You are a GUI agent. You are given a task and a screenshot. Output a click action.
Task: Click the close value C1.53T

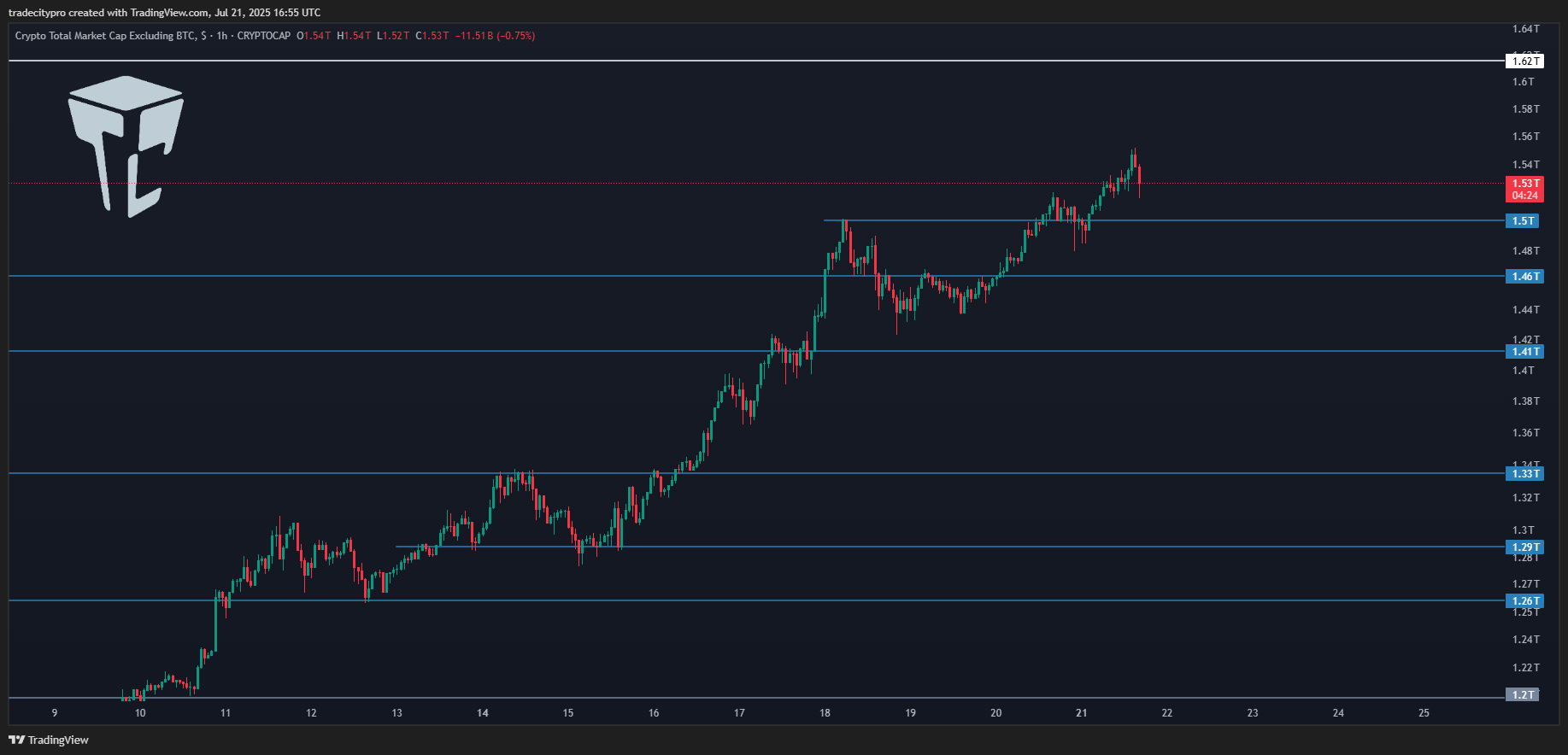click(432, 36)
